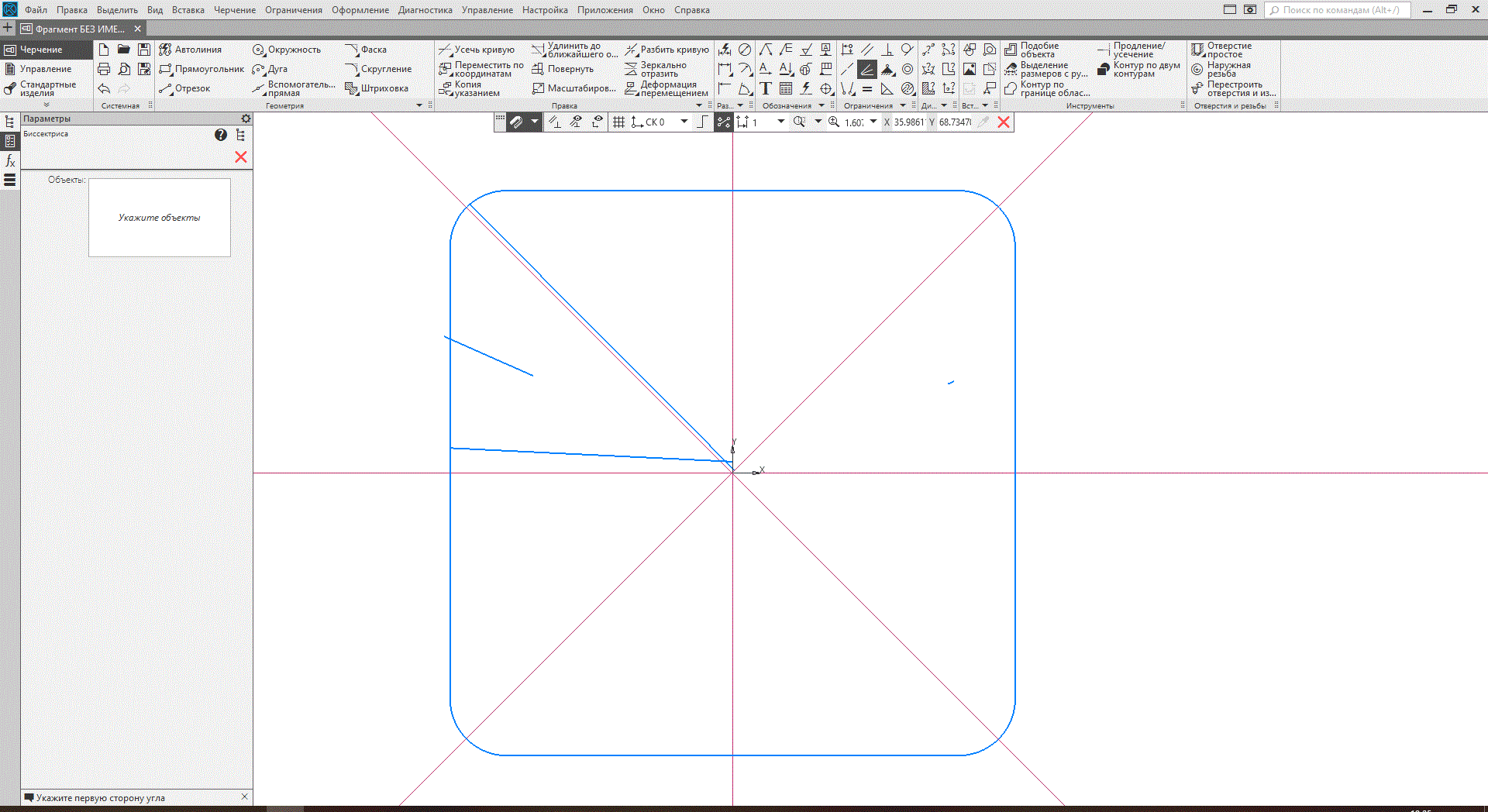Click the equality constraint icon
Image resolution: width=1488 pixels, height=812 pixels.
click(867, 88)
